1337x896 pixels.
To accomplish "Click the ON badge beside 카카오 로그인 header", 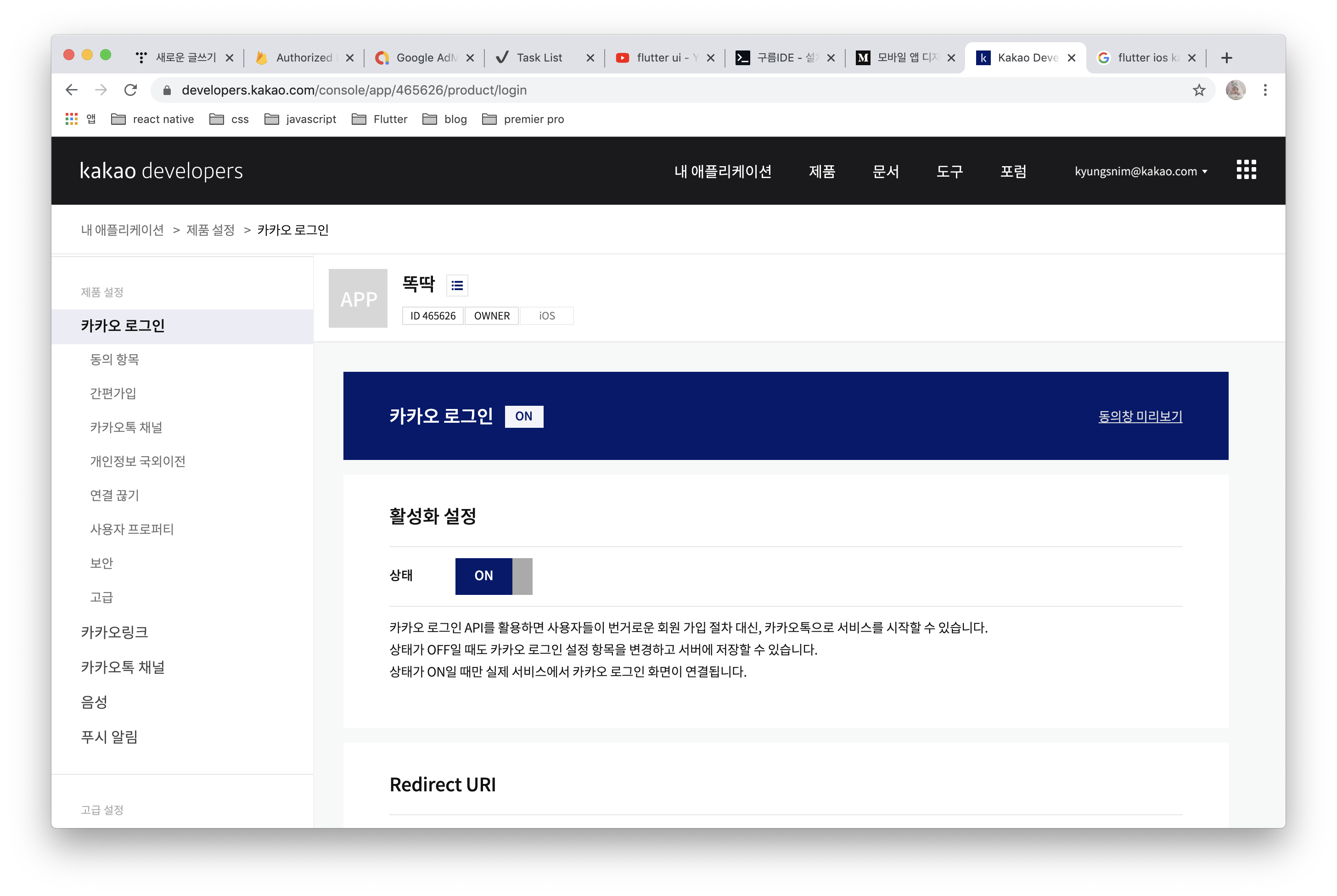I will [523, 416].
